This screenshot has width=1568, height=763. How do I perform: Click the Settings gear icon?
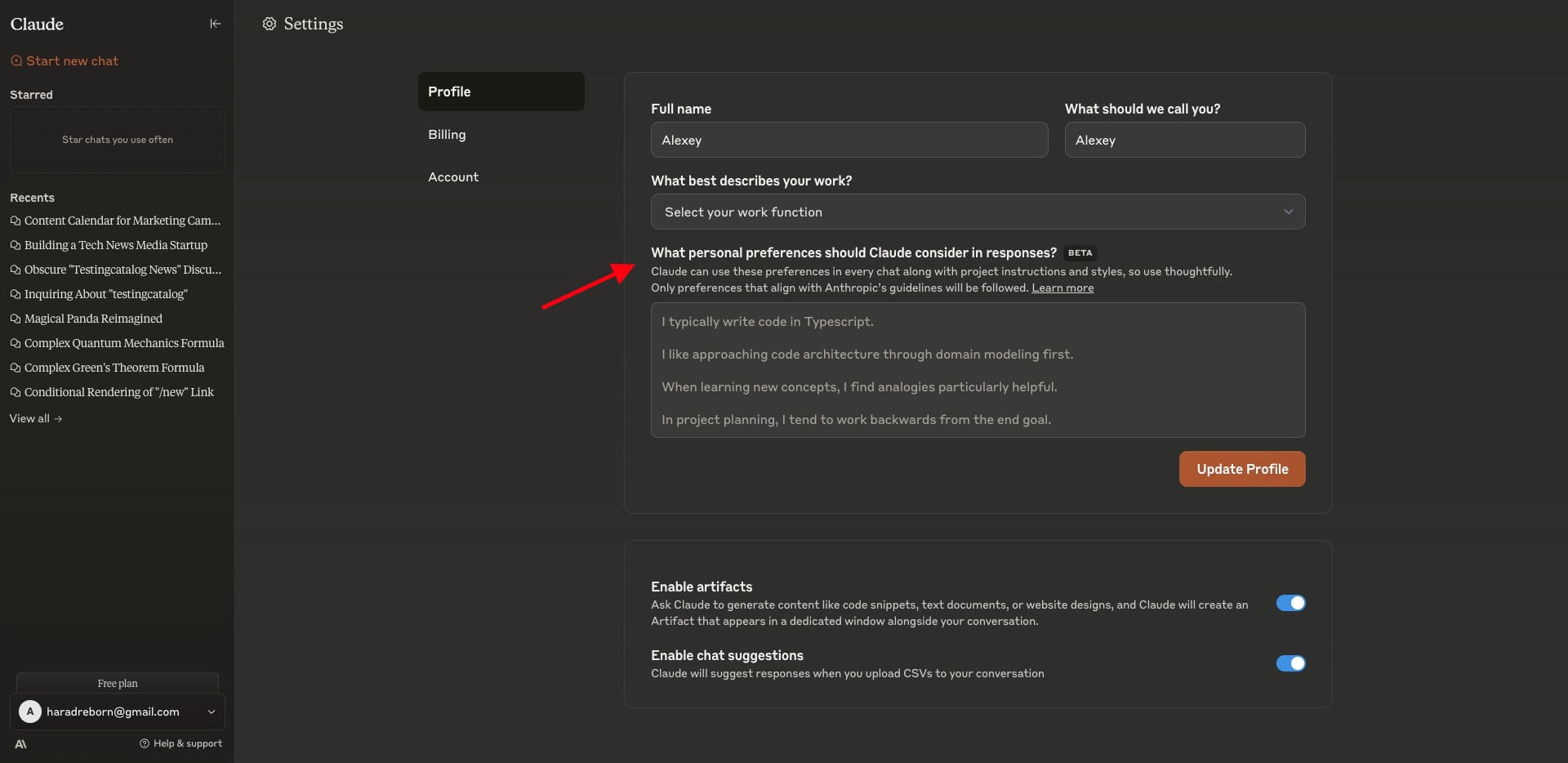pyautogui.click(x=269, y=24)
